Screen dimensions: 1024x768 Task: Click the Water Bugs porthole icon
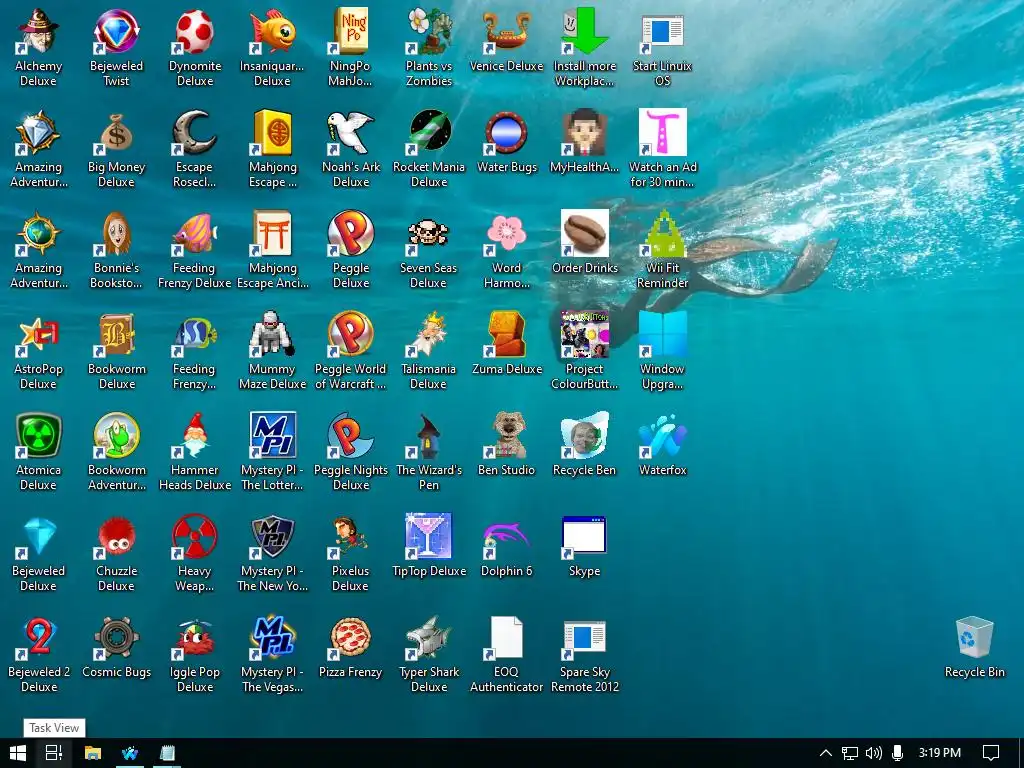(x=507, y=133)
